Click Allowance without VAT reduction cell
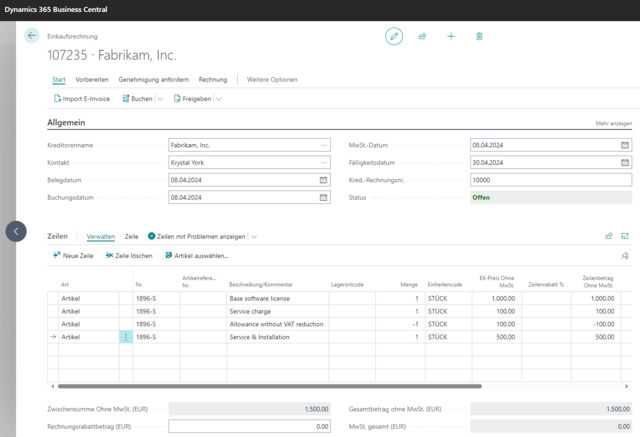640x437 pixels. 278,324
